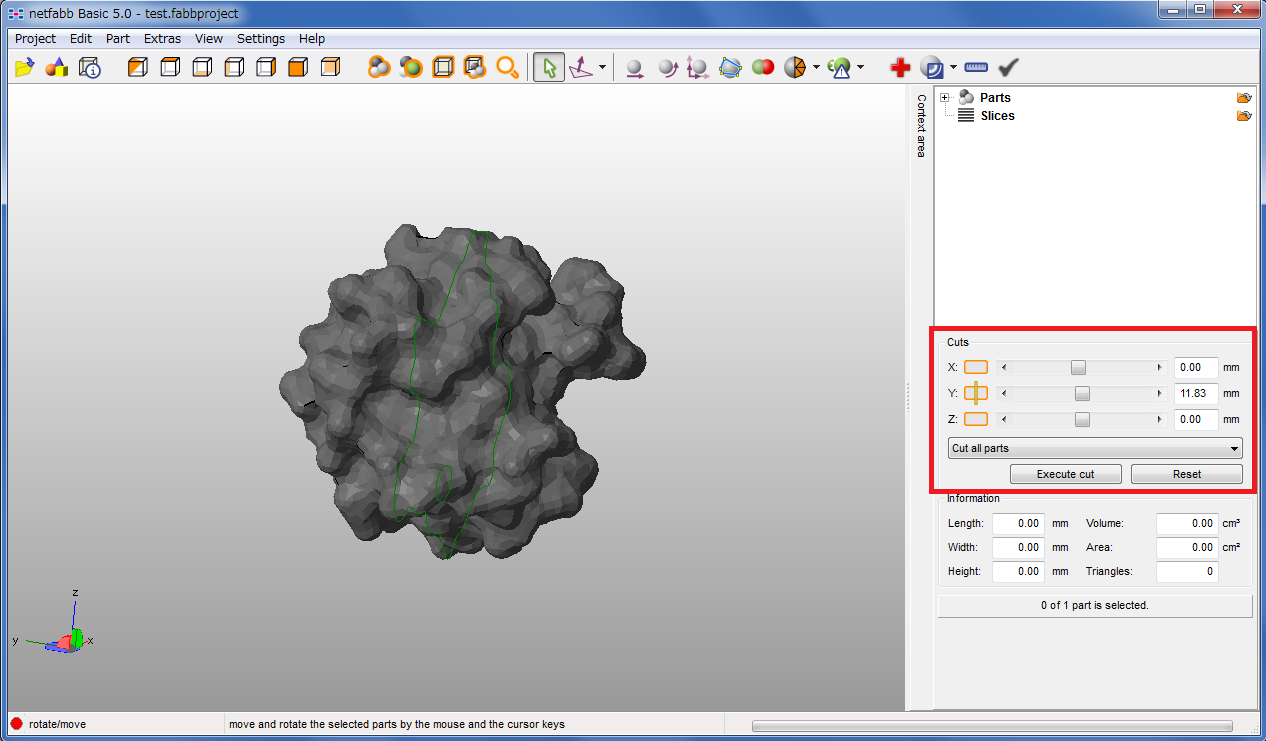This screenshot has height=741, width=1266.
Task: Click the red-green spheres Boolean icon
Action: [x=763, y=68]
